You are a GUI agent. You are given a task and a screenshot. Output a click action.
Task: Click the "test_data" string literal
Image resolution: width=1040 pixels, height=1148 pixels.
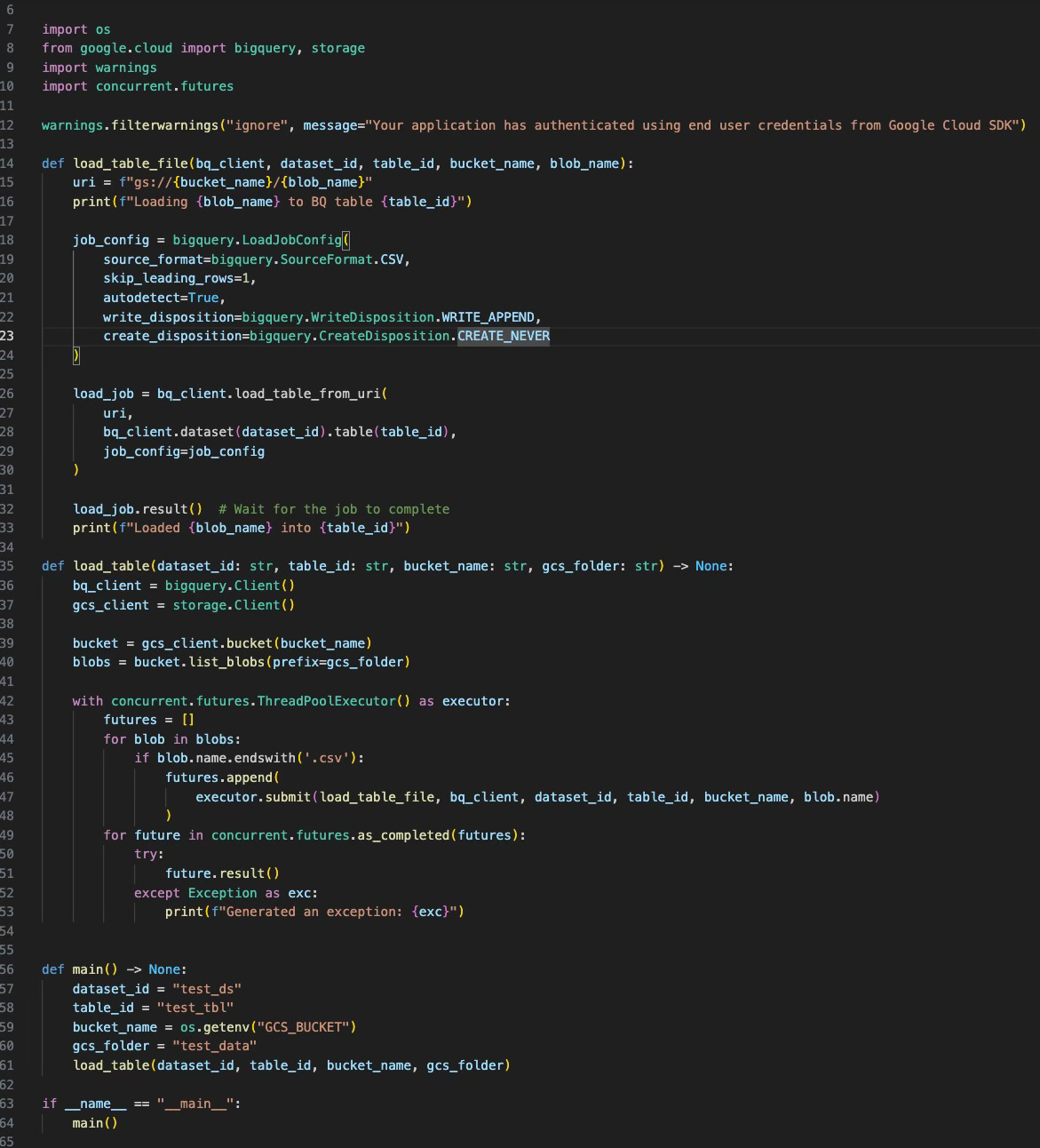click(x=213, y=1046)
